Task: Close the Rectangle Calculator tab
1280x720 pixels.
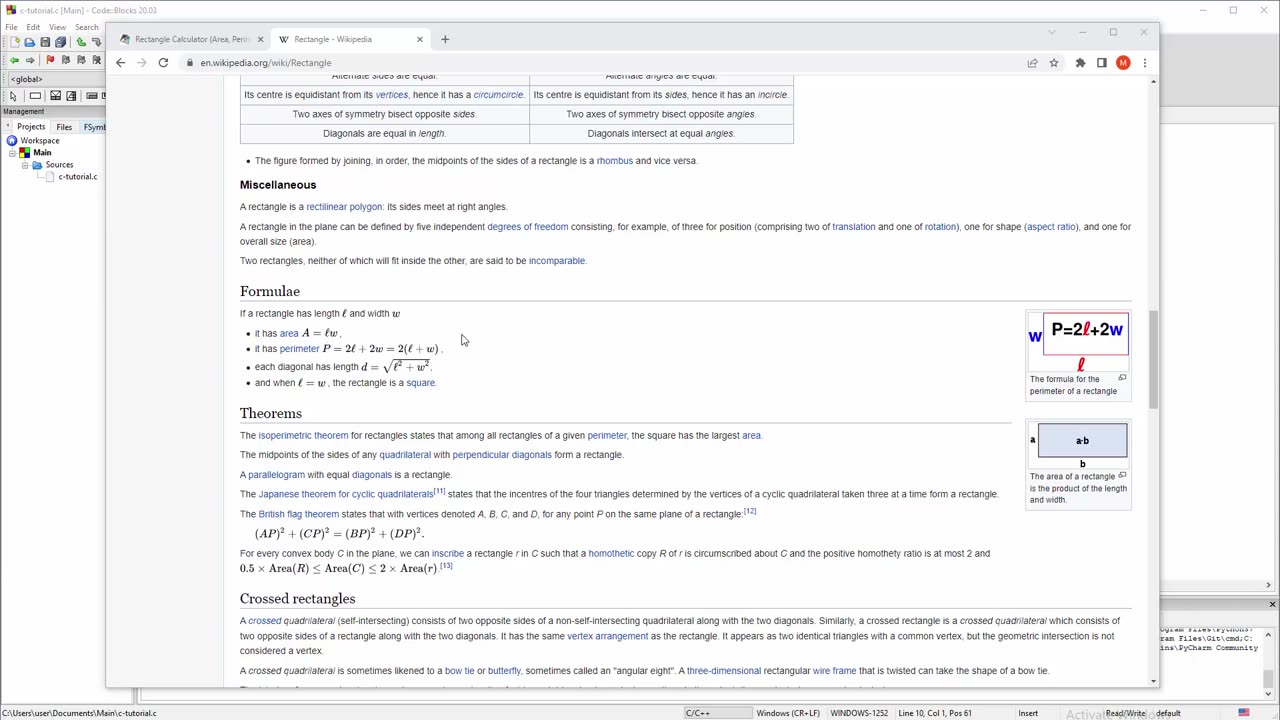Action: 260,39
